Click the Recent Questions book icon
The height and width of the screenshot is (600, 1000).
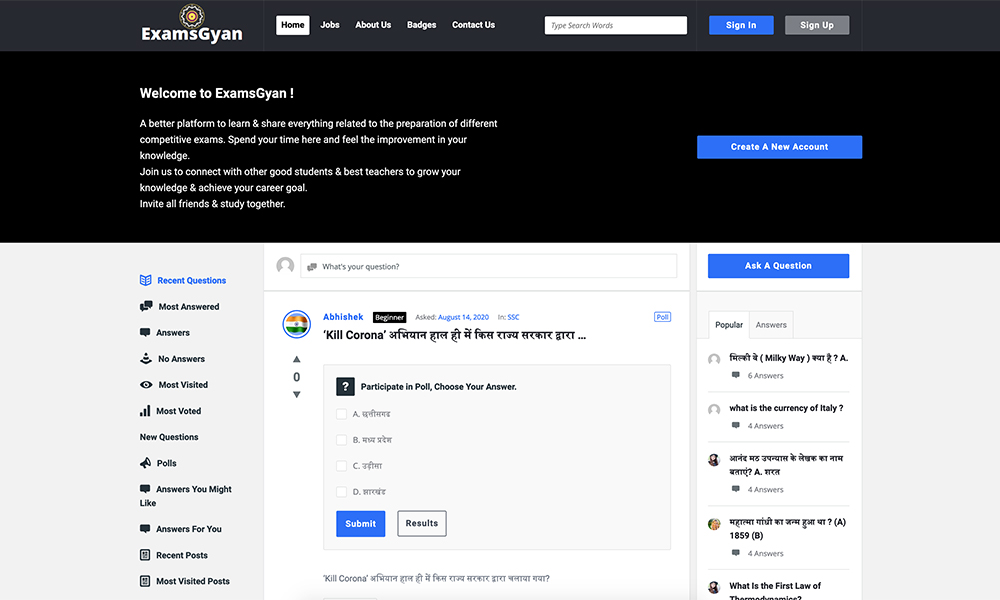146,281
